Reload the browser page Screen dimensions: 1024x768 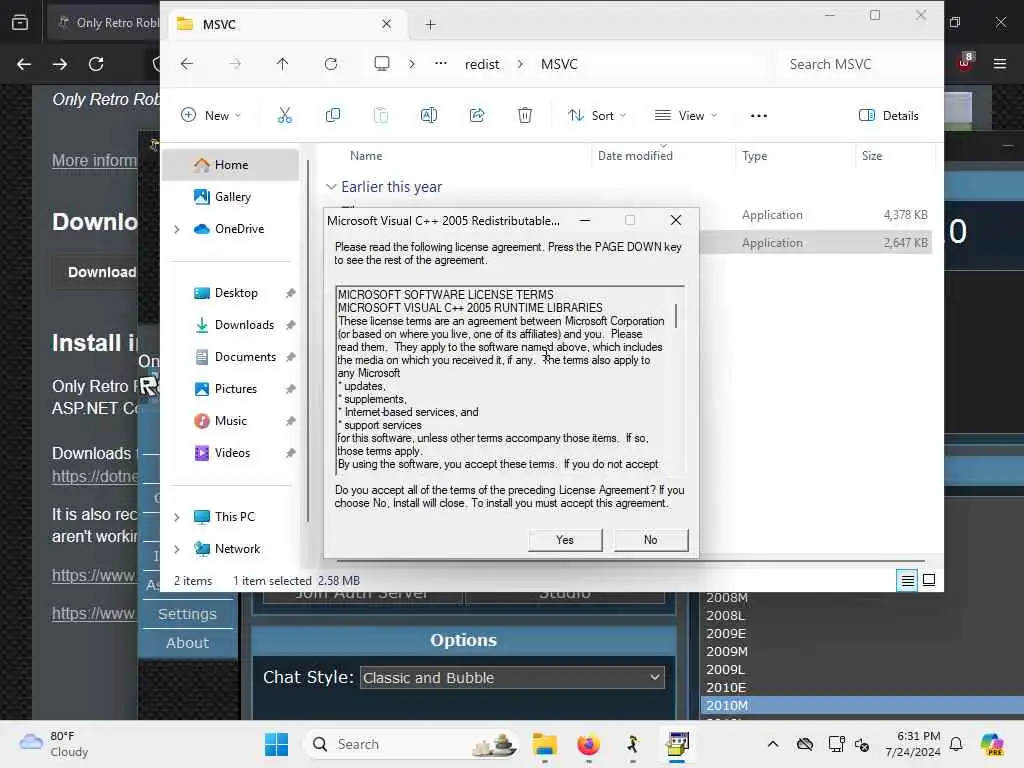(x=96, y=64)
